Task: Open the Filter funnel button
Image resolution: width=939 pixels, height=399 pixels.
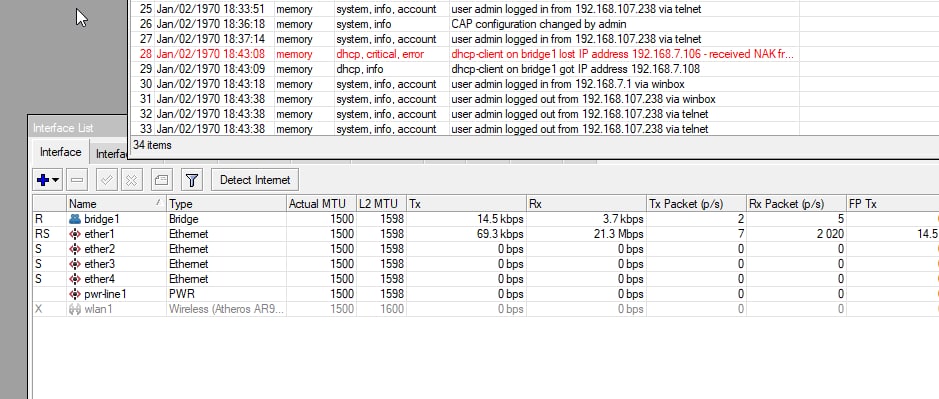Action: [192, 180]
